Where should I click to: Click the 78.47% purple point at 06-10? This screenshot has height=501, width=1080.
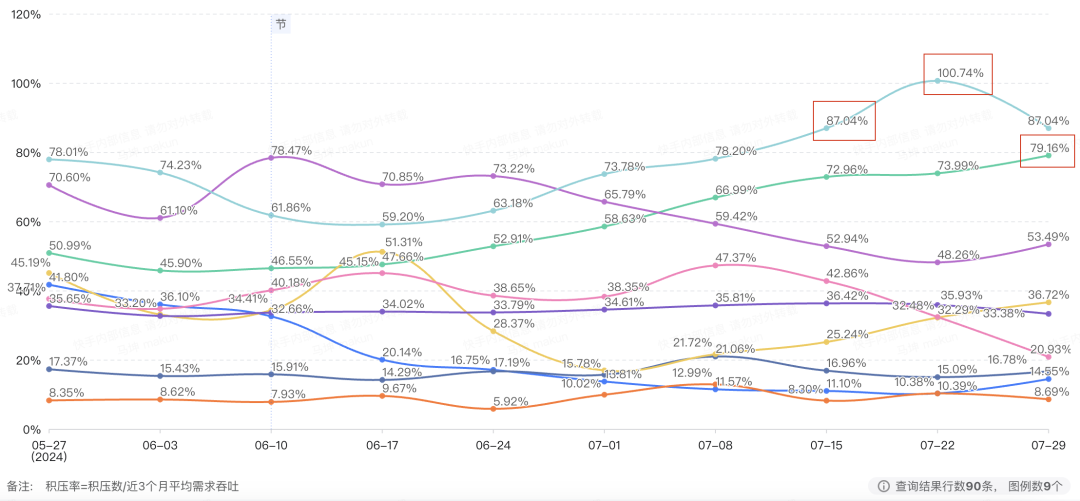(271, 158)
